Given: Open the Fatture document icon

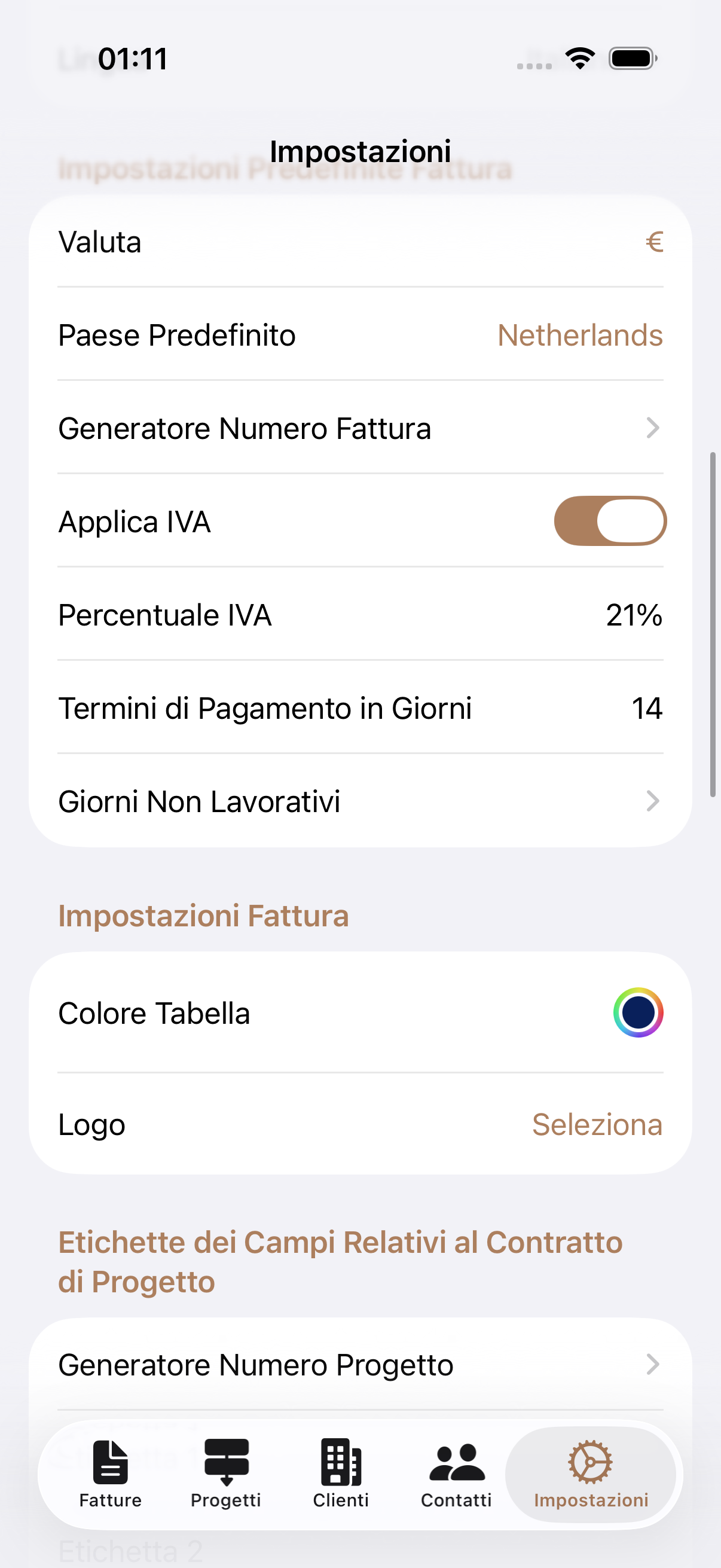Looking at the screenshot, I should (x=110, y=1462).
